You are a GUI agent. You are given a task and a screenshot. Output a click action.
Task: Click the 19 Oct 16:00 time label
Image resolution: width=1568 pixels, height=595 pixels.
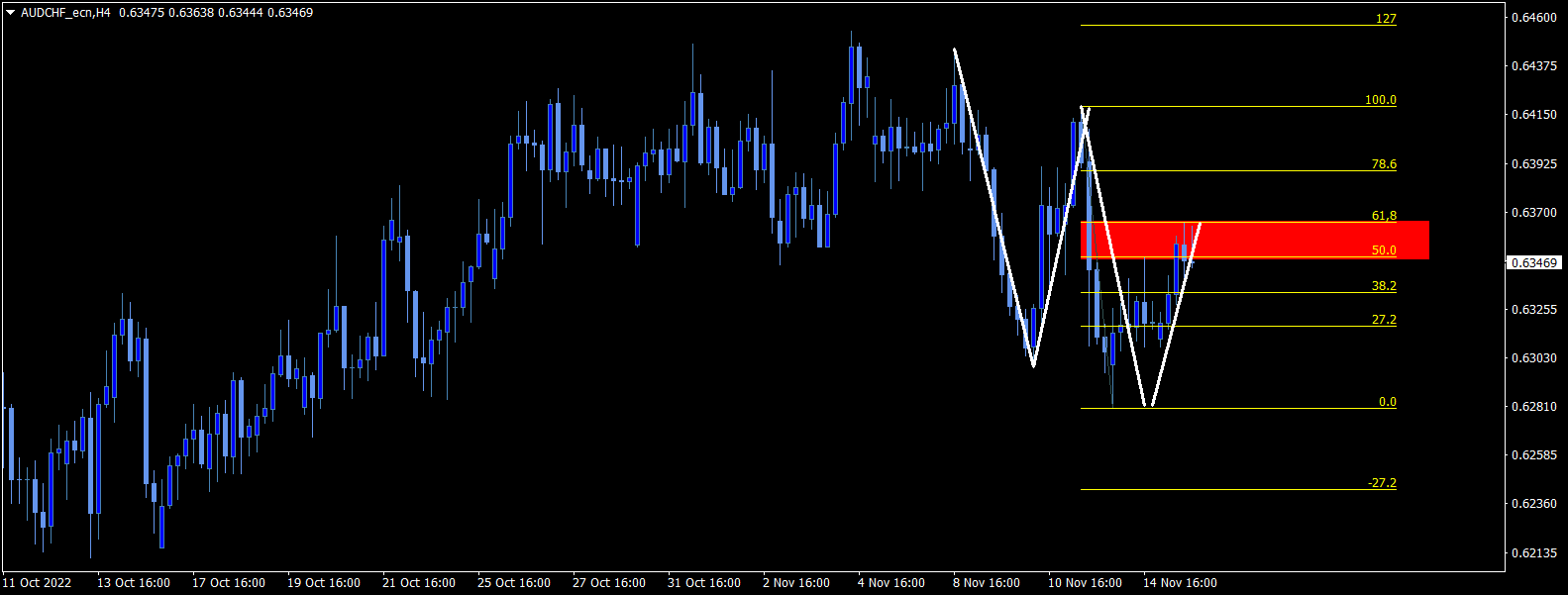click(324, 583)
